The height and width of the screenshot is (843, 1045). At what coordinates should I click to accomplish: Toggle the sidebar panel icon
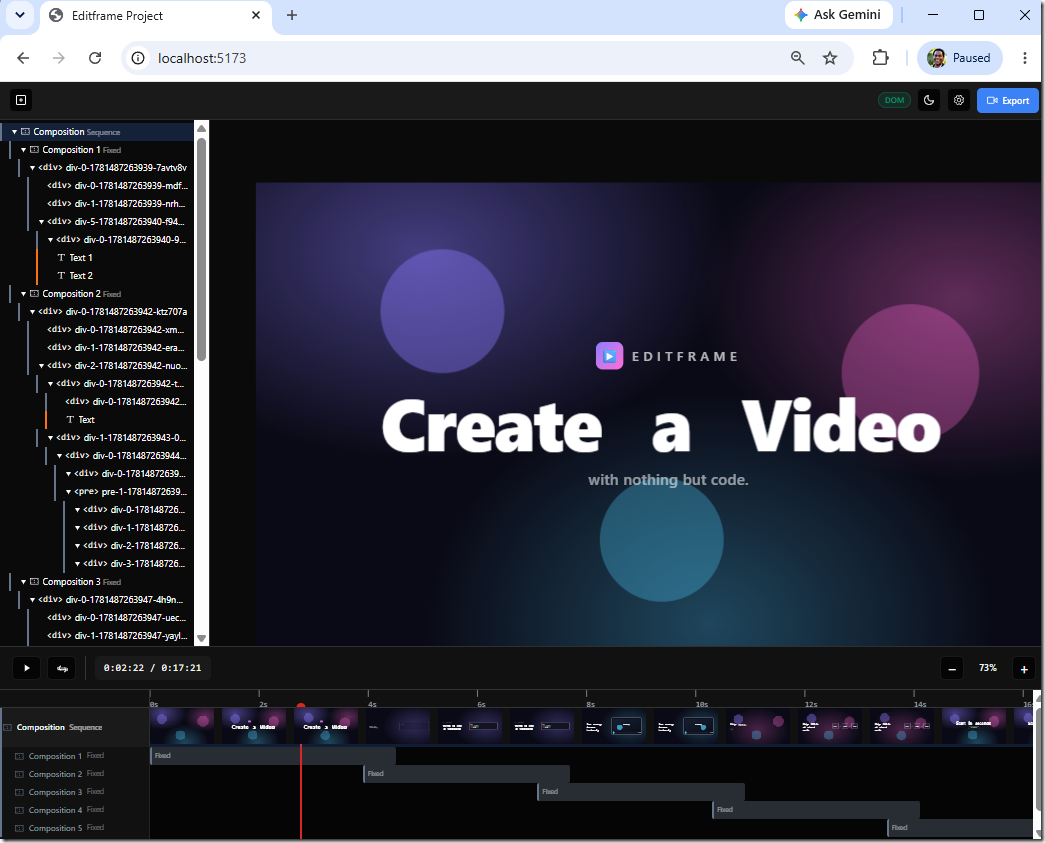tap(21, 100)
